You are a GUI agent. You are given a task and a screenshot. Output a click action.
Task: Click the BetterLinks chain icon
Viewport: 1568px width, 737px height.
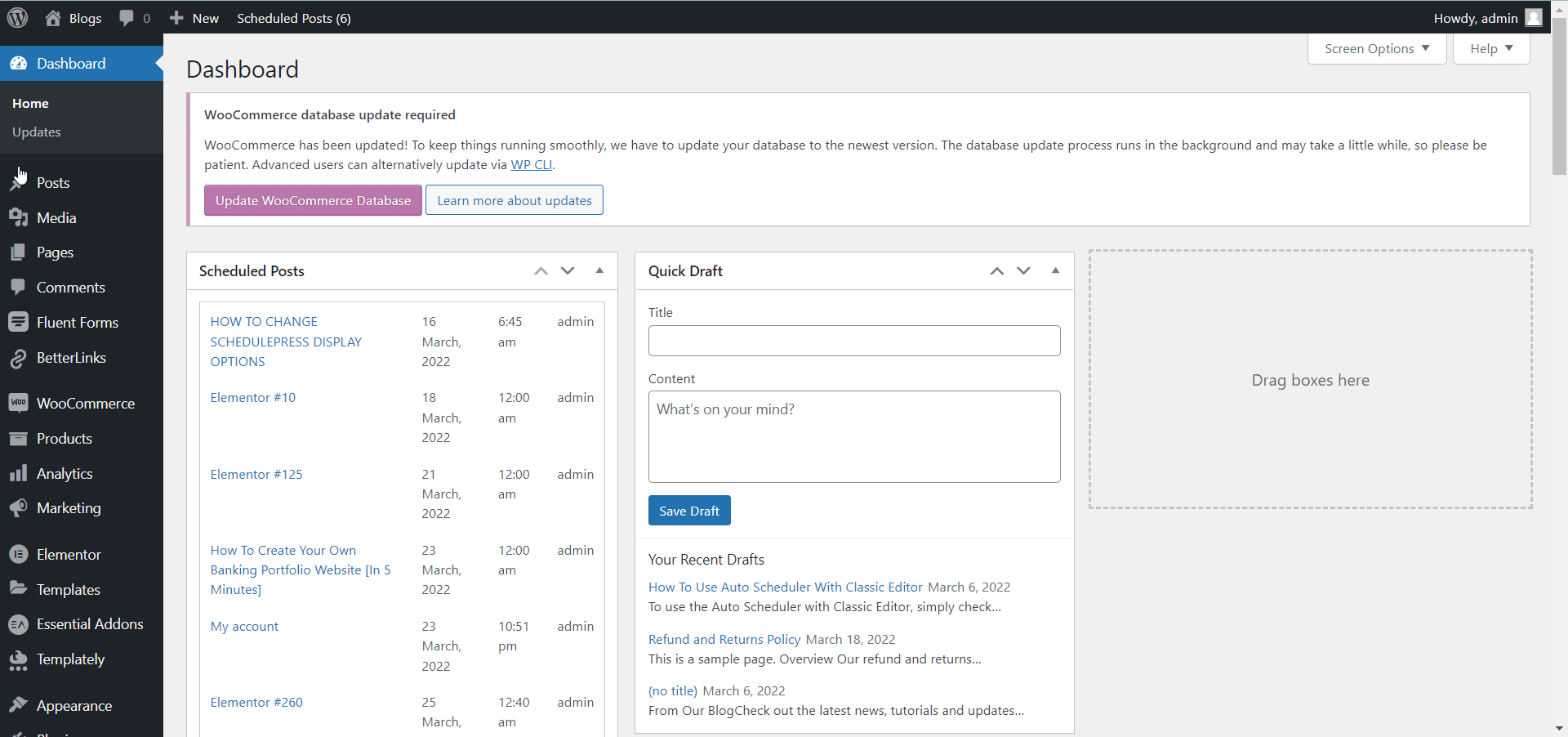19,358
